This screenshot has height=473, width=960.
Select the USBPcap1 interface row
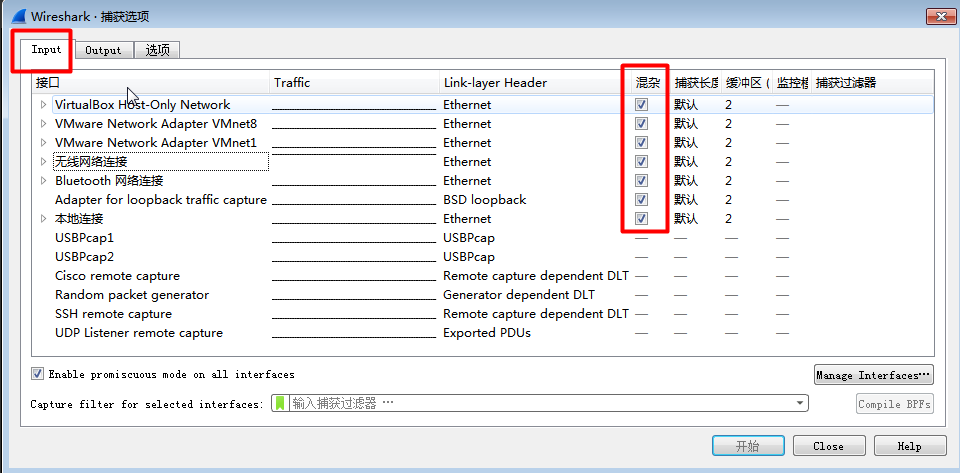click(x=84, y=237)
